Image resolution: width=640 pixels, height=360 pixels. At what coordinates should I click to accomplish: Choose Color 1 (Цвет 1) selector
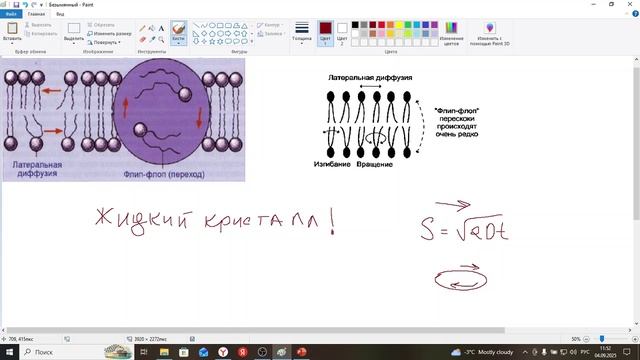(325, 33)
